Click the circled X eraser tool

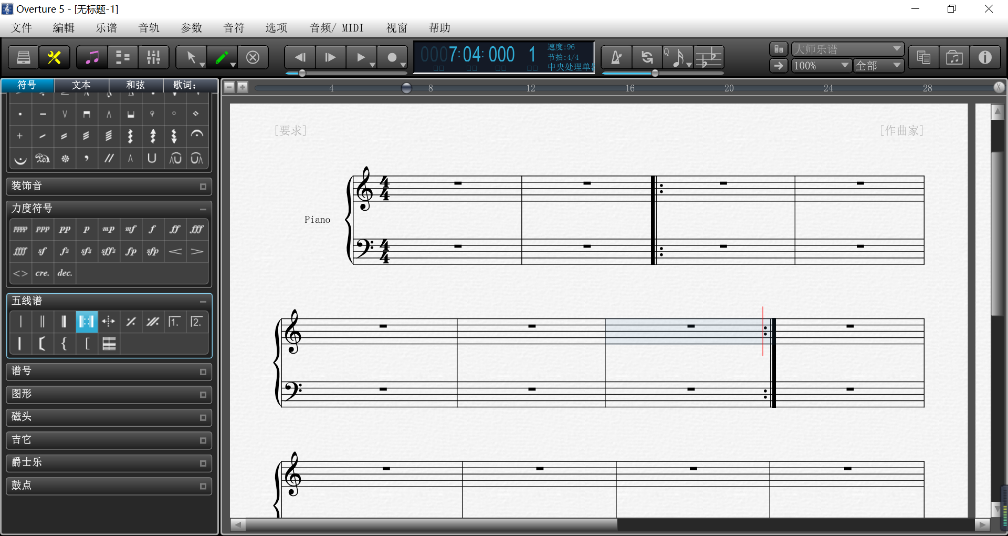253,57
